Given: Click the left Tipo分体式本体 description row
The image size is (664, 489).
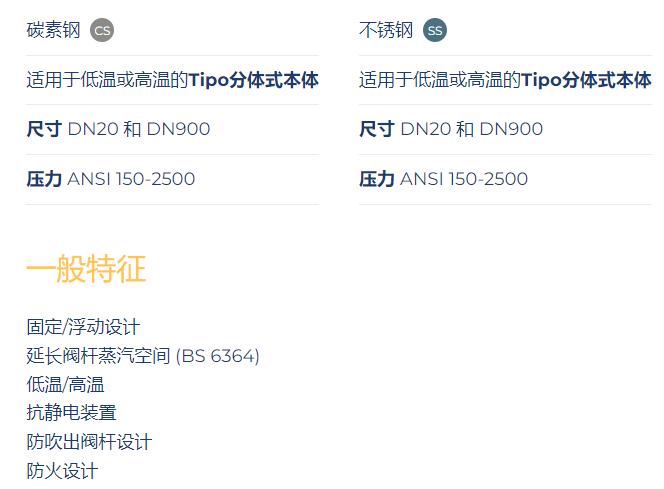Looking at the screenshot, I should click(172, 80).
